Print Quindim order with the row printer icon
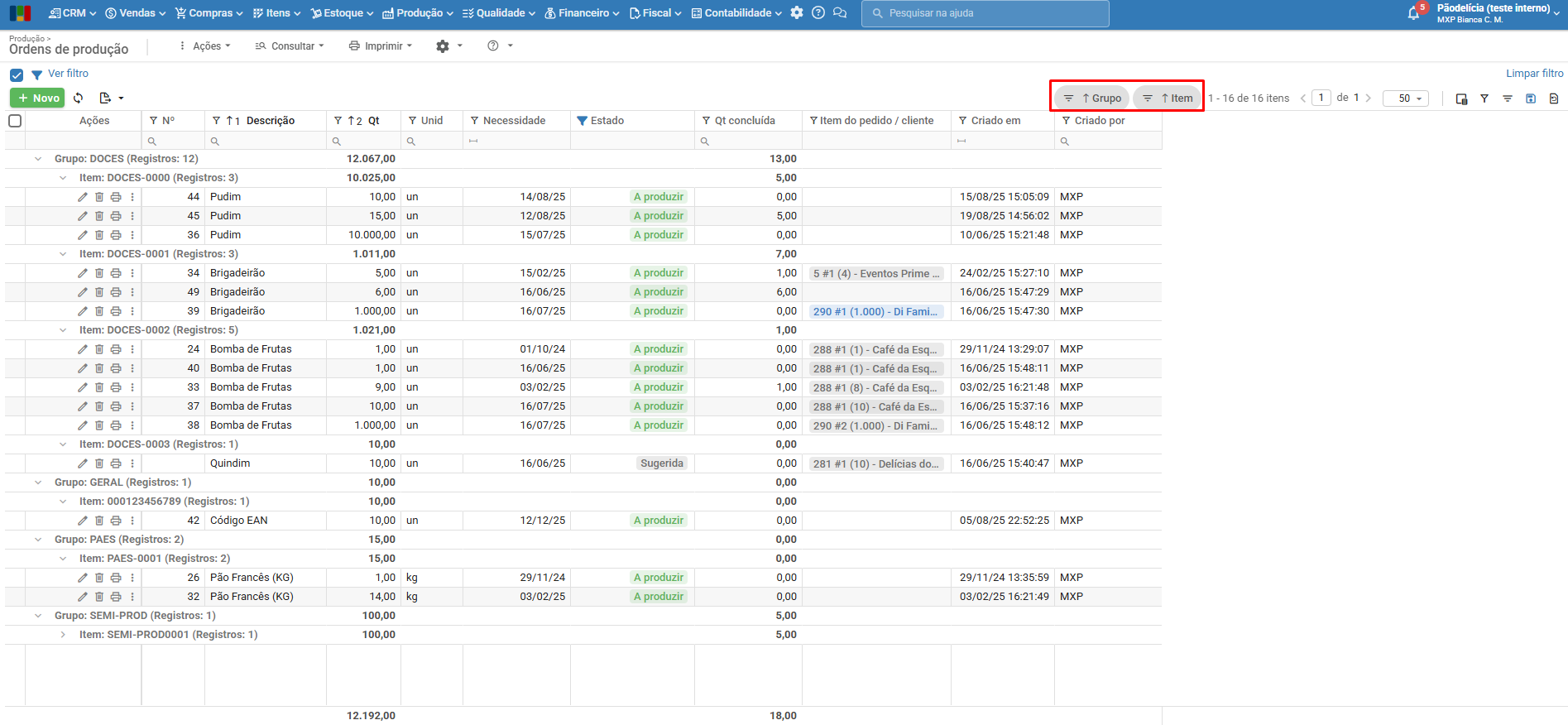 pyautogui.click(x=116, y=463)
